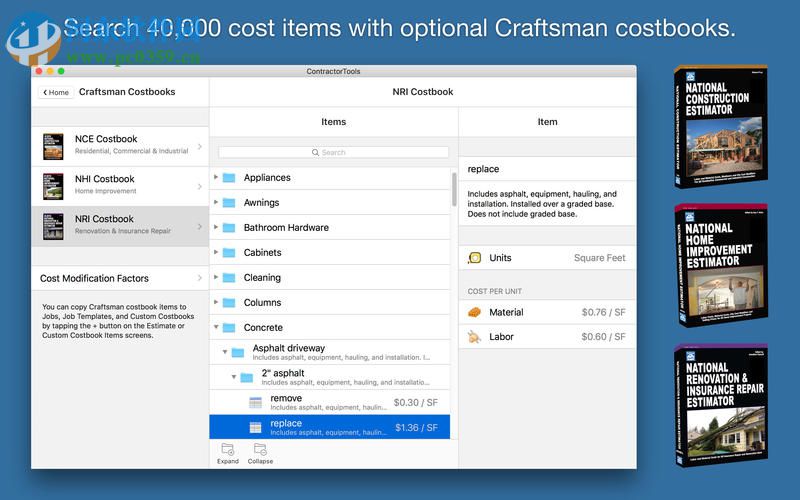Open Cost Modification Factors
Screen dimensions: 800x500
point(120,278)
